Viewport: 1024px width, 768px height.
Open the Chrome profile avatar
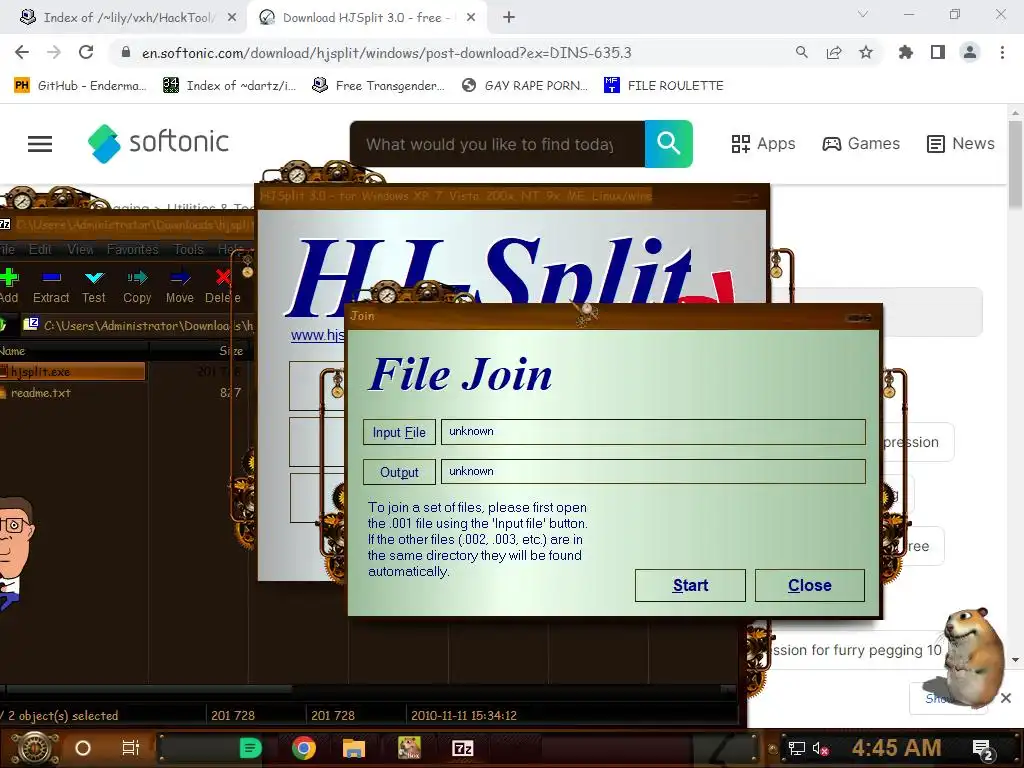pyautogui.click(x=970, y=52)
